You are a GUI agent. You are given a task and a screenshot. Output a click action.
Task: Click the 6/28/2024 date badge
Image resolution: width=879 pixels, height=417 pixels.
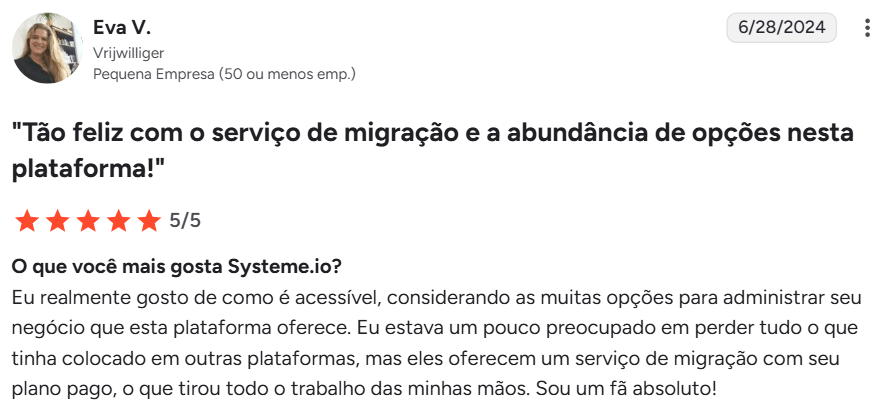(x=781, y=28)
